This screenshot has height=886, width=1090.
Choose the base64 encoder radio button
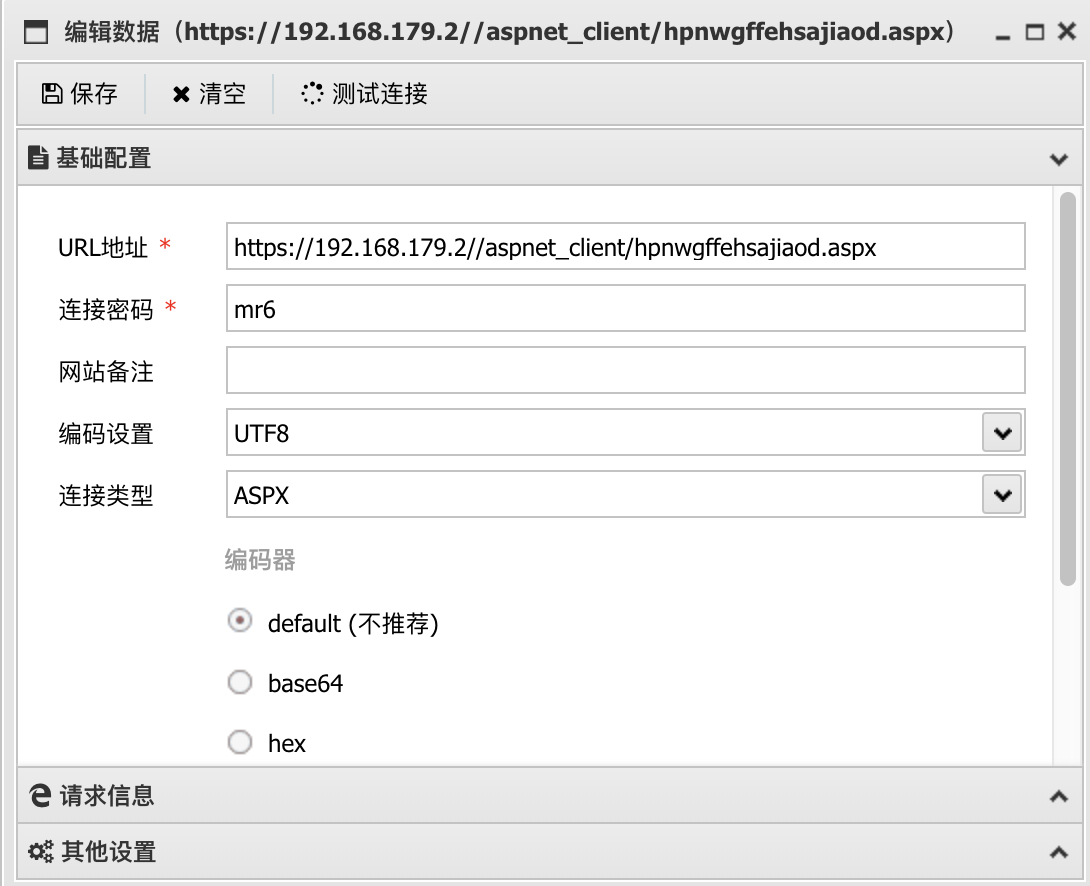[240, 683]
